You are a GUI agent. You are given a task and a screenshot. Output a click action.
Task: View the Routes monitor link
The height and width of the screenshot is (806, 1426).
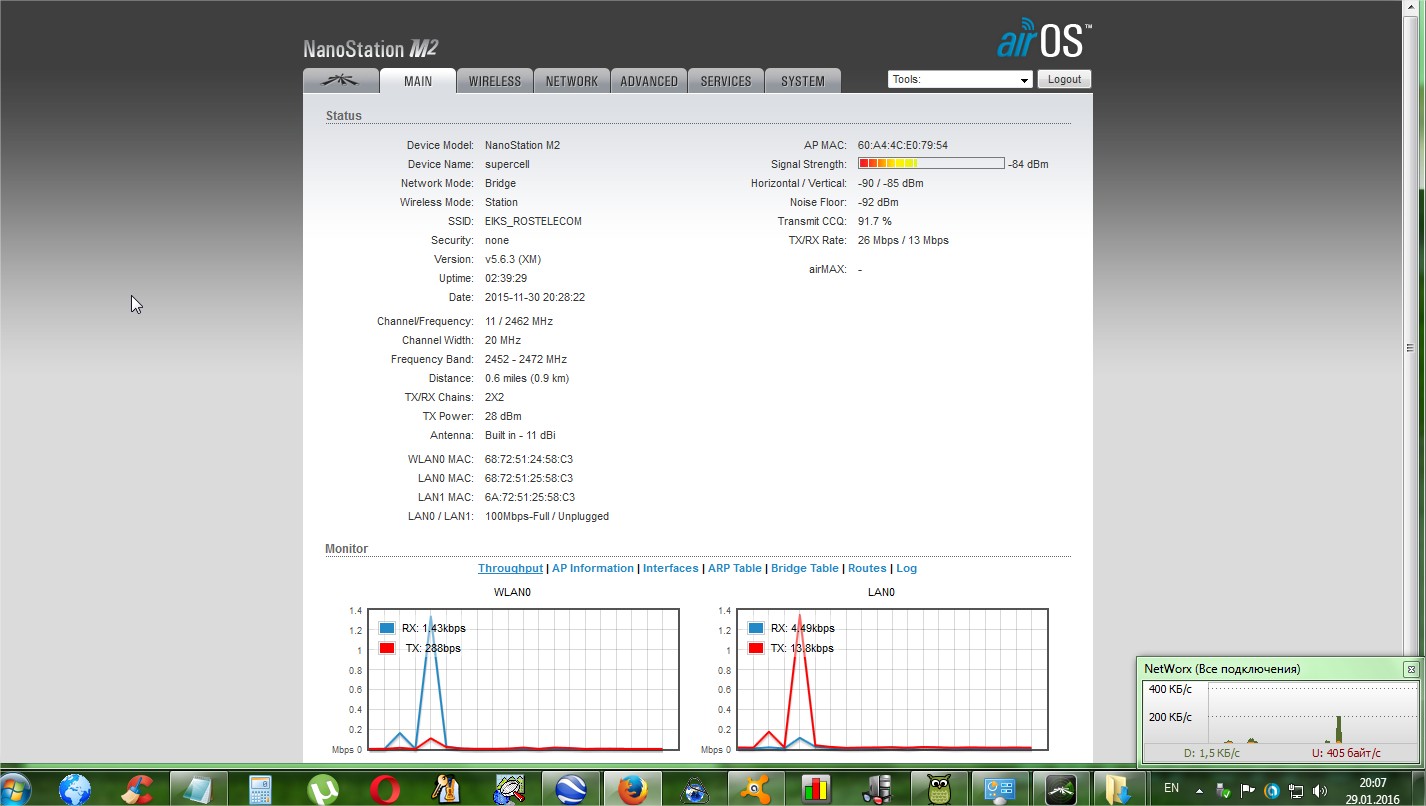coord(867,568)
